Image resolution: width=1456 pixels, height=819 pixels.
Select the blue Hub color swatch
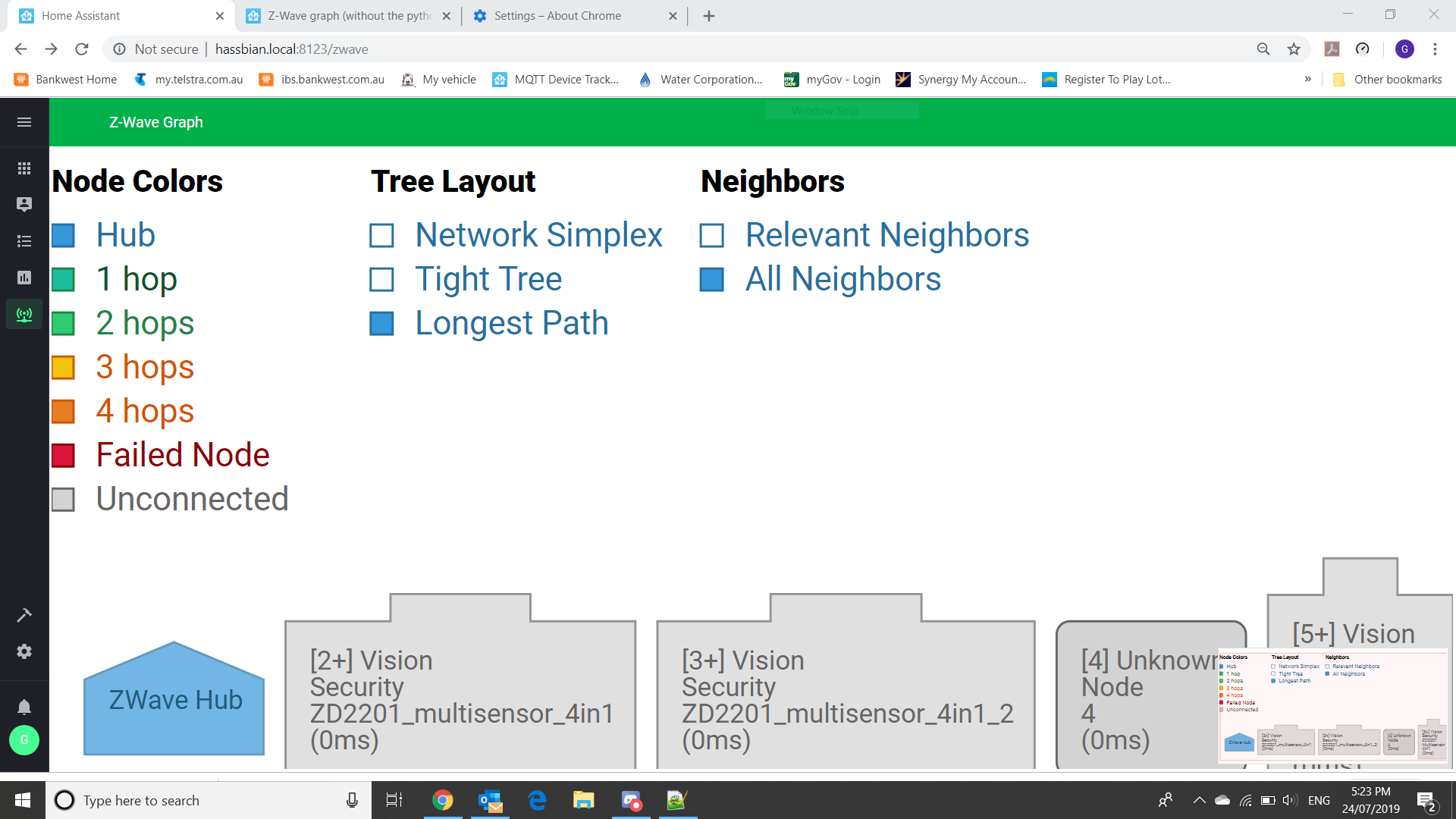click(x=63, y=235)
